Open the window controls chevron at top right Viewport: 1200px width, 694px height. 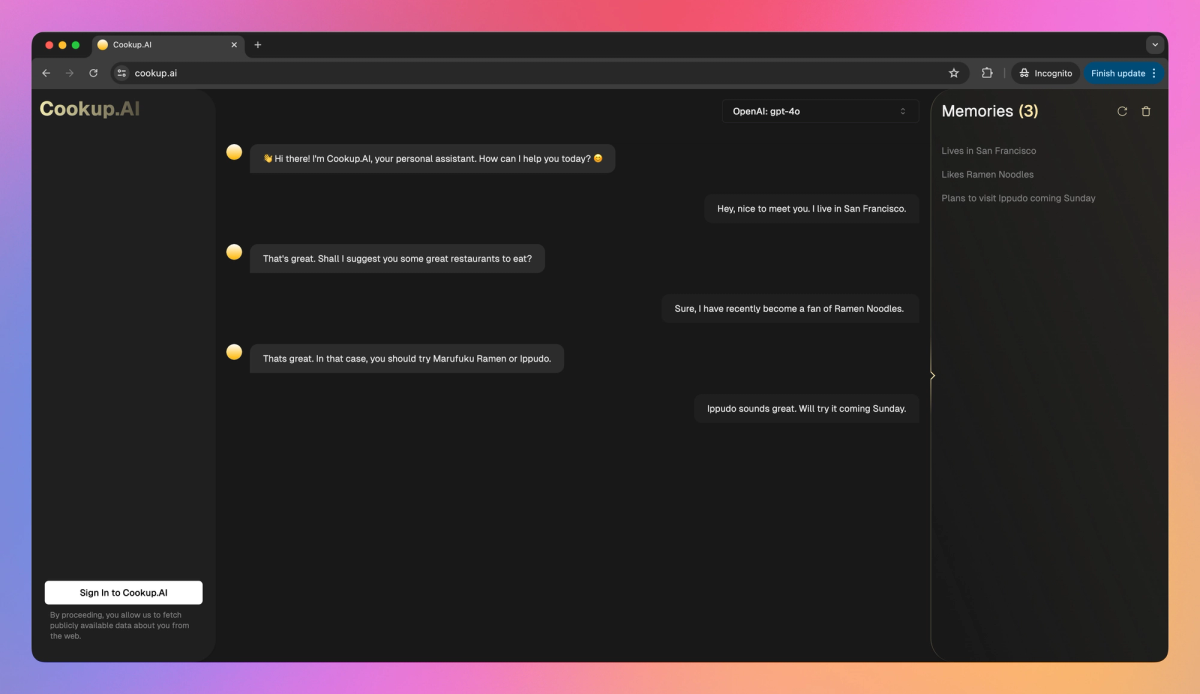coord(1155,44)
